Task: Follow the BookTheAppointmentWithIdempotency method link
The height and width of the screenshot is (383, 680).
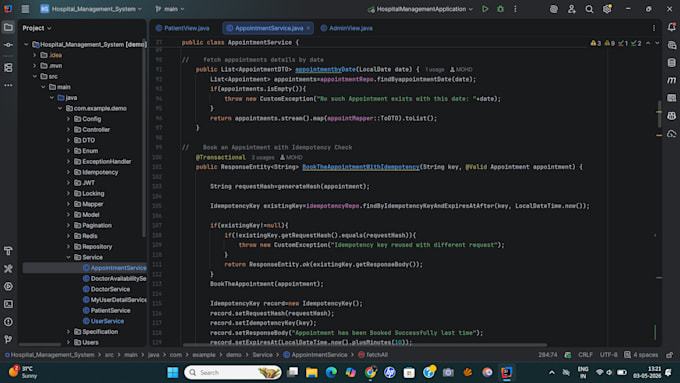Action: [360, 167]
